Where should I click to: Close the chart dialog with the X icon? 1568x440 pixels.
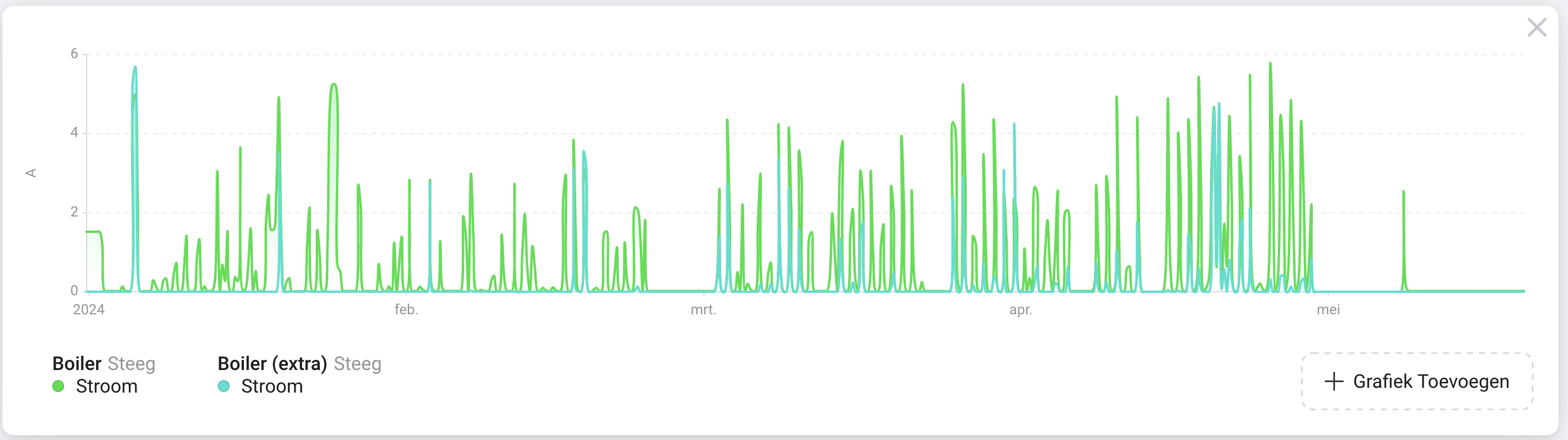pyautogui.click(x=1537, y=27)
